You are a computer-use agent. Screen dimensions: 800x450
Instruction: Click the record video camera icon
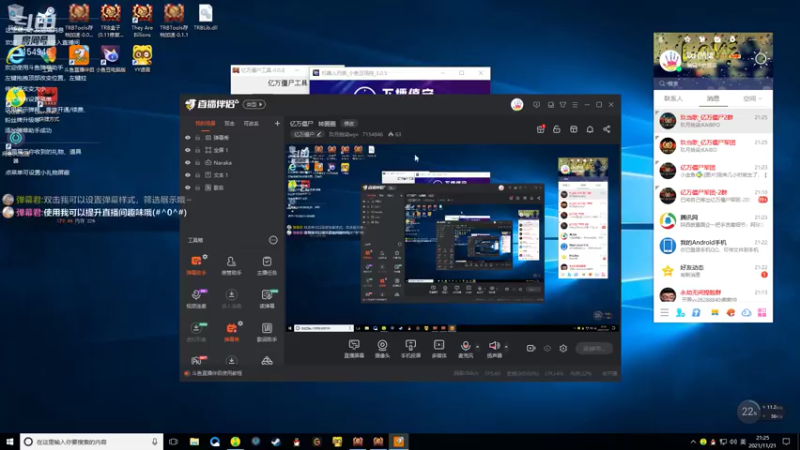531,348
